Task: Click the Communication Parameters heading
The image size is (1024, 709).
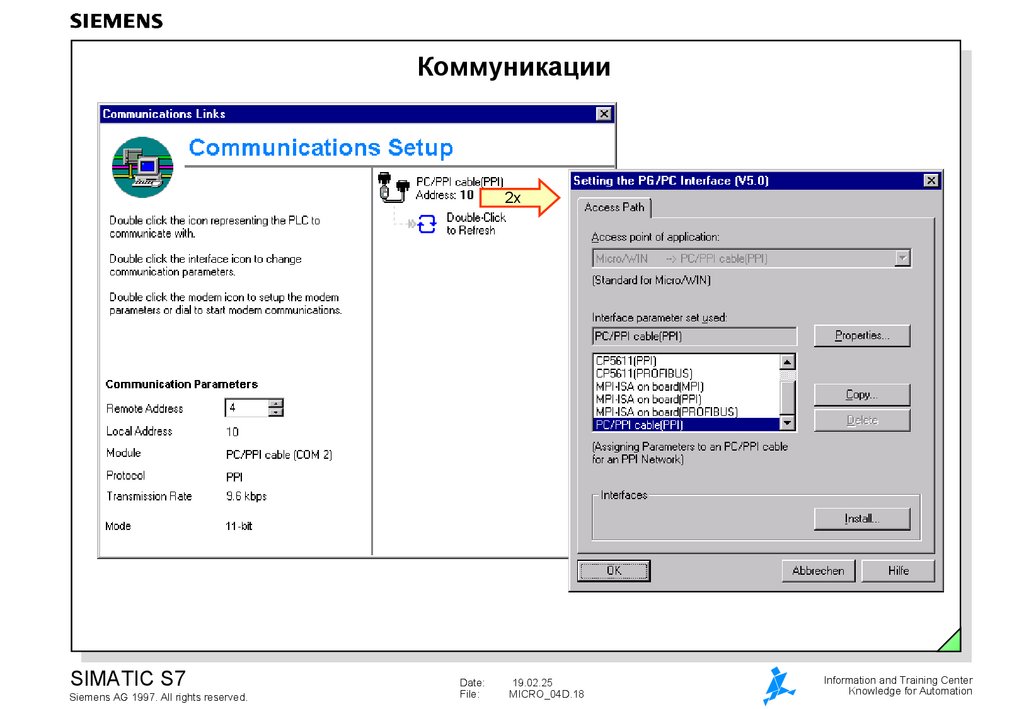Action: point(182,385)
